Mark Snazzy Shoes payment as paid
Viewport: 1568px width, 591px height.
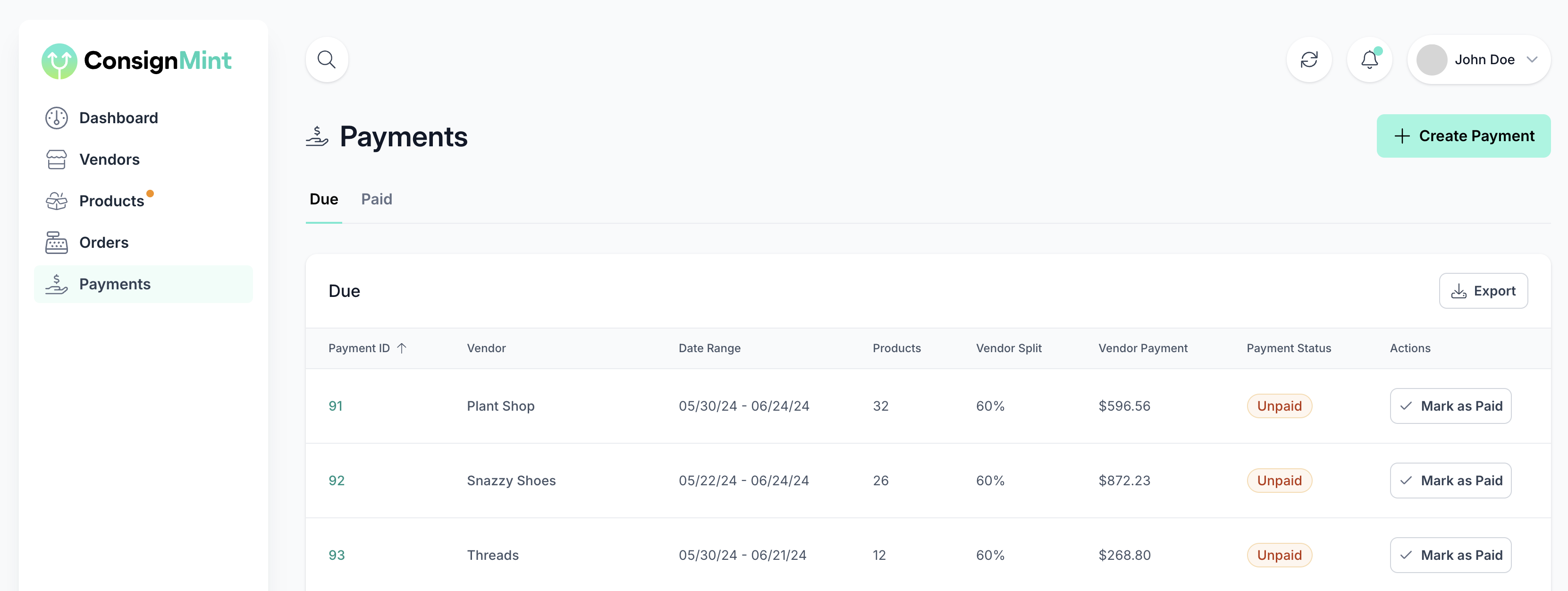pos(1450,481)
